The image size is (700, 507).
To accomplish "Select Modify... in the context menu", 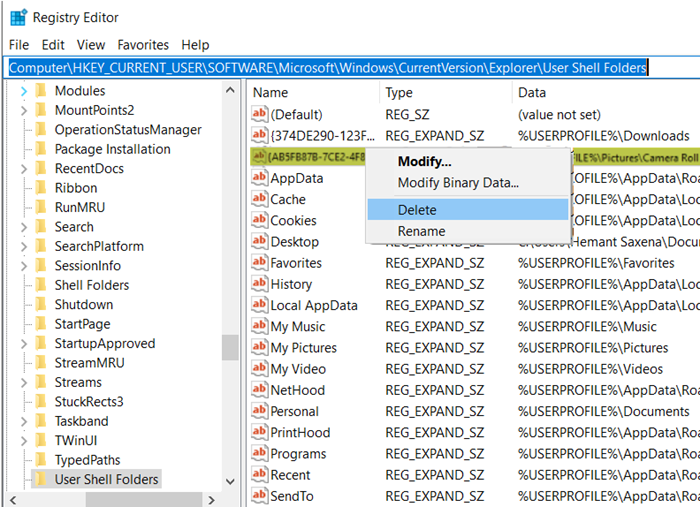I will click(x=425, y=161).
